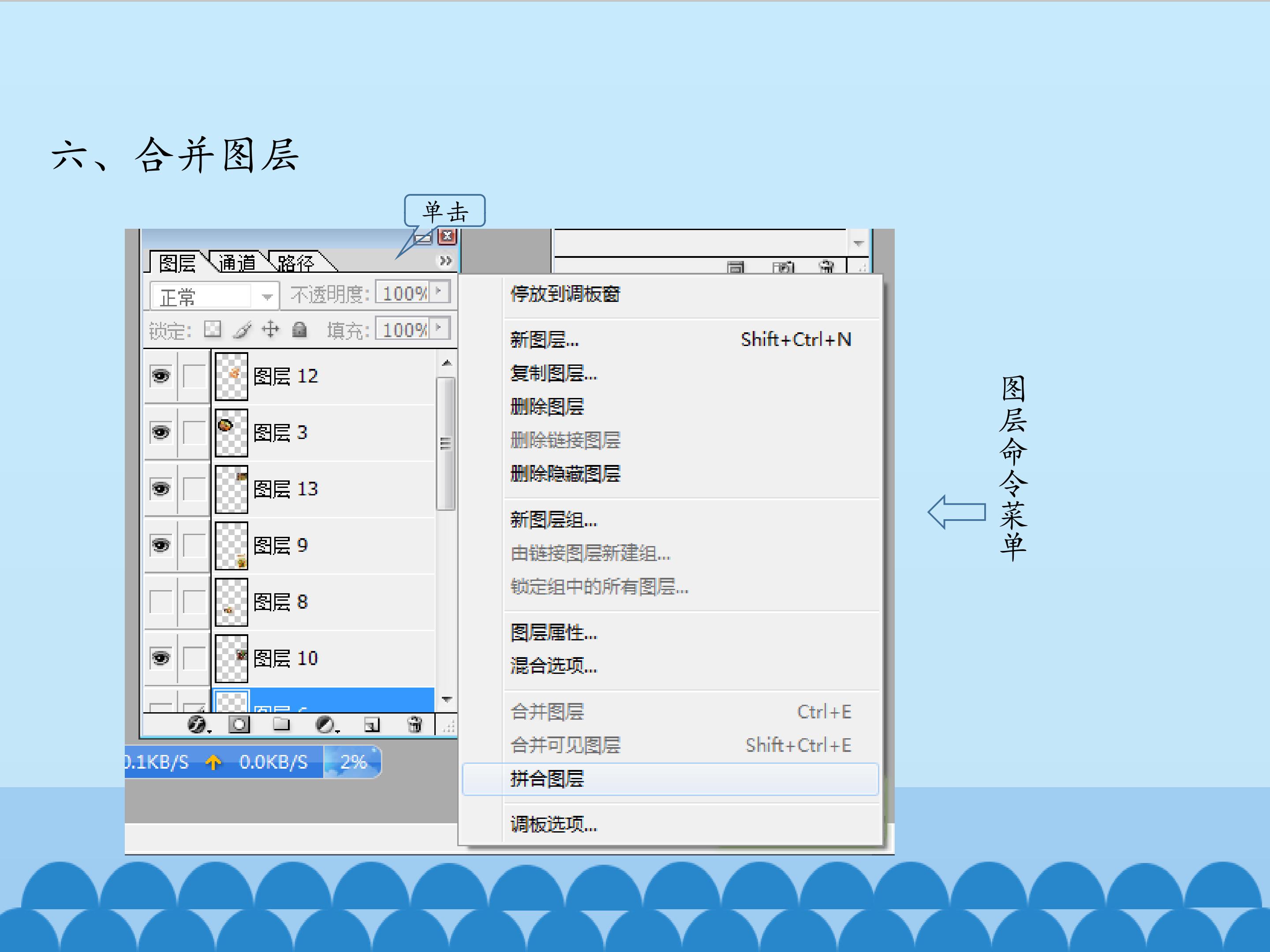Open the 填充 fill slider arrow
This screenshot has width=1270, height=952.
439,328
